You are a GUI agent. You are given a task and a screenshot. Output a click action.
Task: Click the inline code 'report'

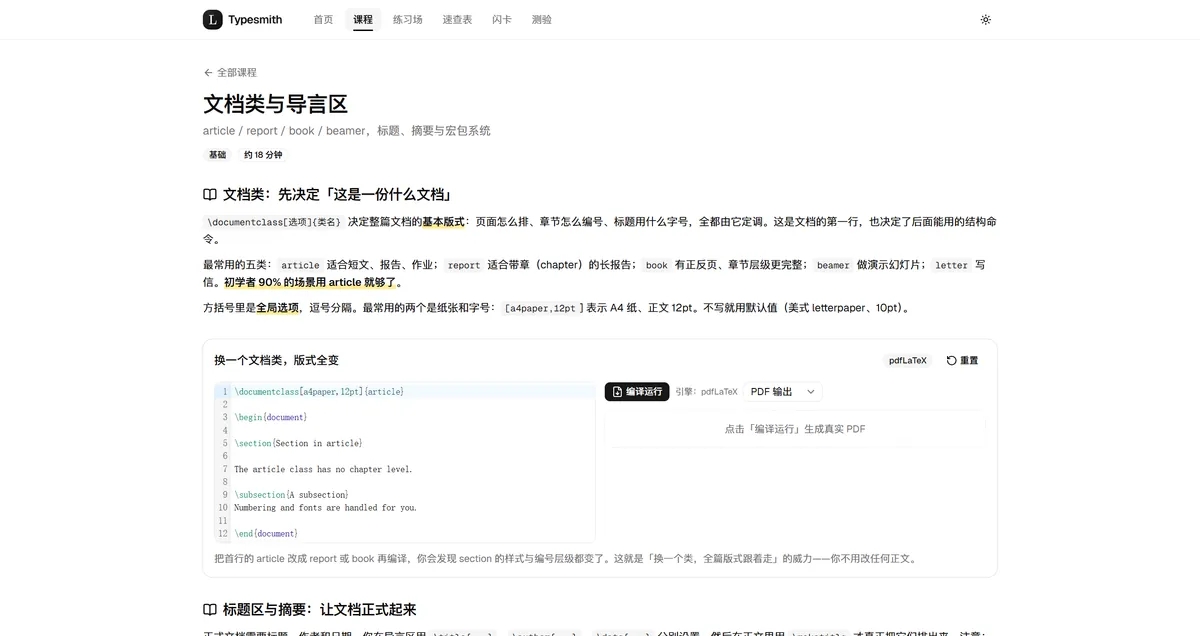click(x=464, y=265)
